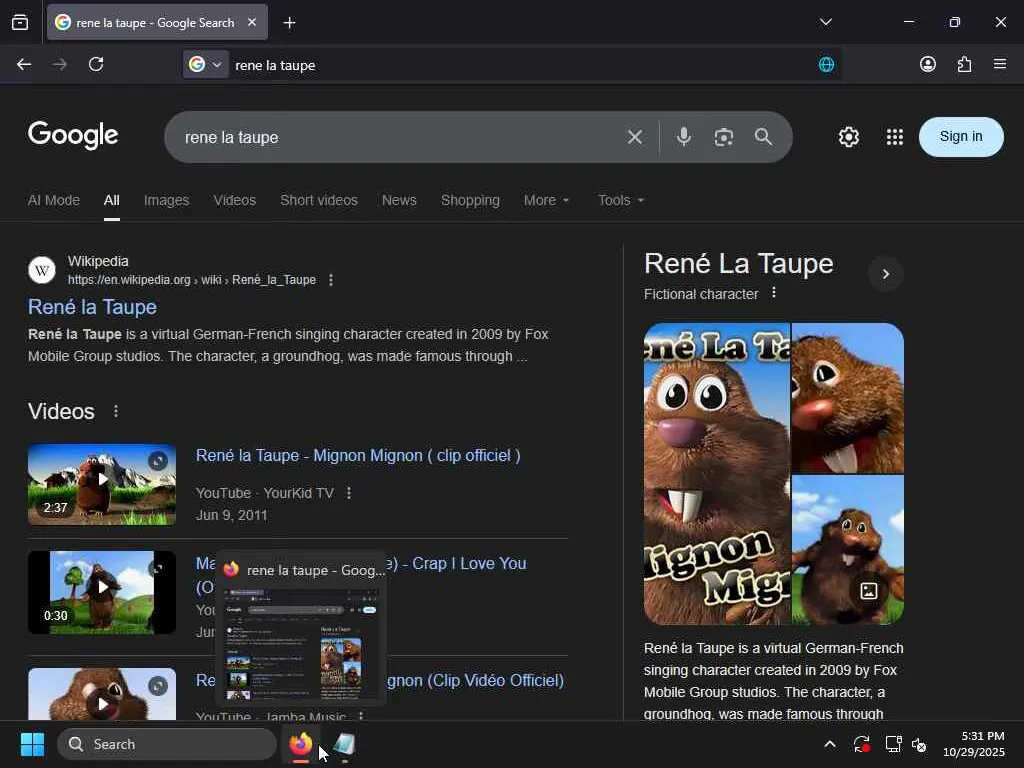The height and width of the screenshot is (768, 1024).
Task: Select the Firefox window preview thumbnail
Action: pyautogui.click(x=301, y=644)
